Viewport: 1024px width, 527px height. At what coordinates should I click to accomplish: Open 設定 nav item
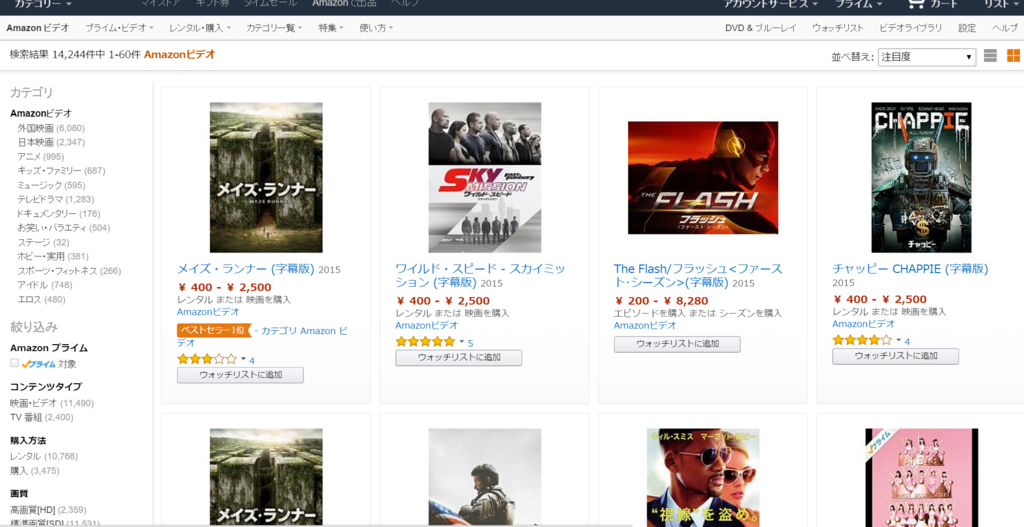pyautogui.click(x=967, y=28)
